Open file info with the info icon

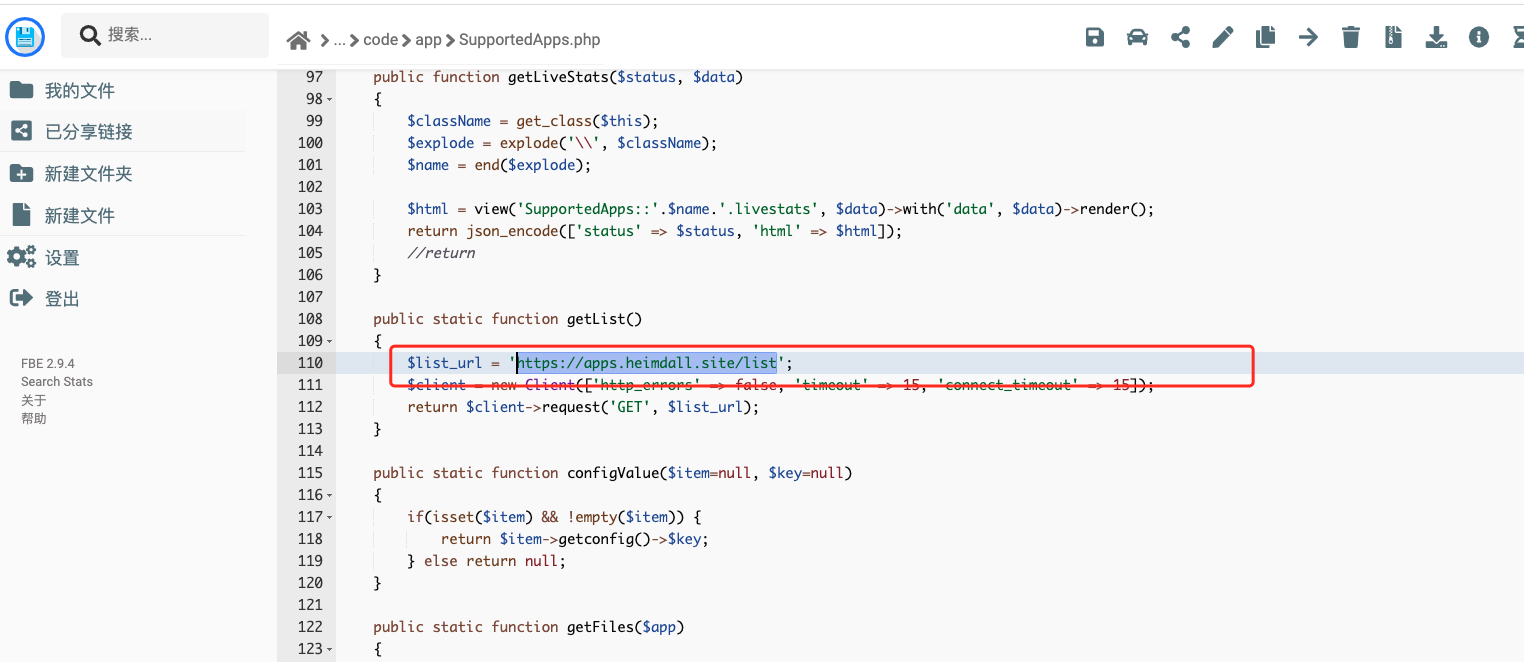[x=1479, y=38]
